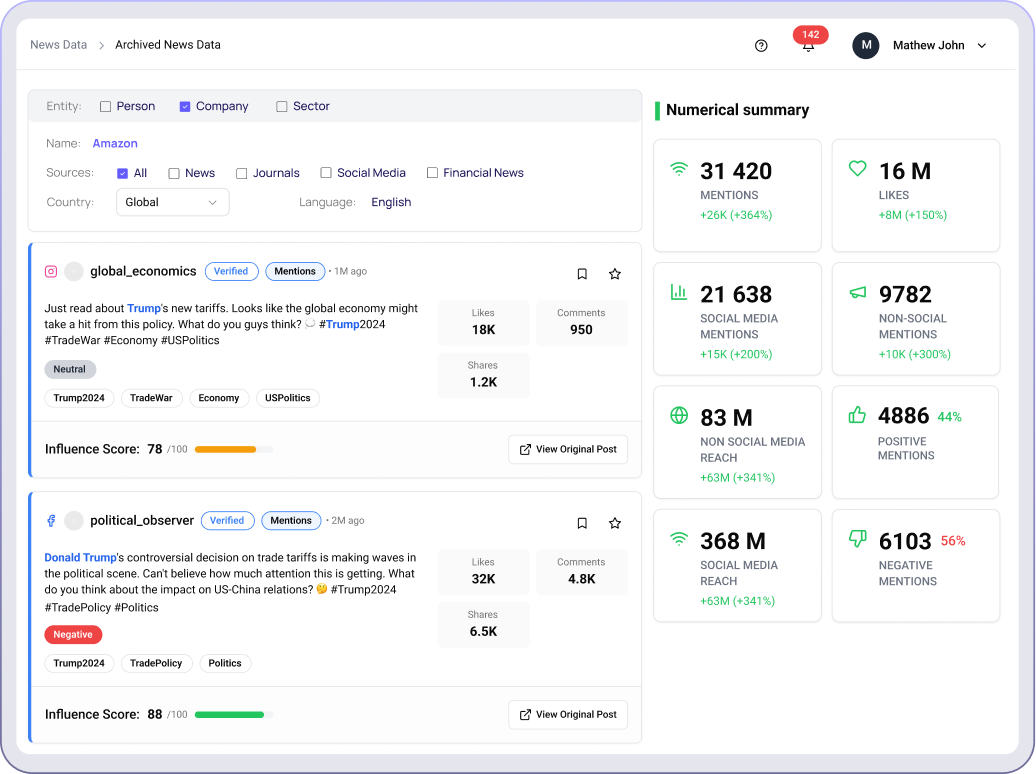Click the Influence Score 78 progress bar
Viewport: 1036px width, 774px height.
(x=234, y=449)
